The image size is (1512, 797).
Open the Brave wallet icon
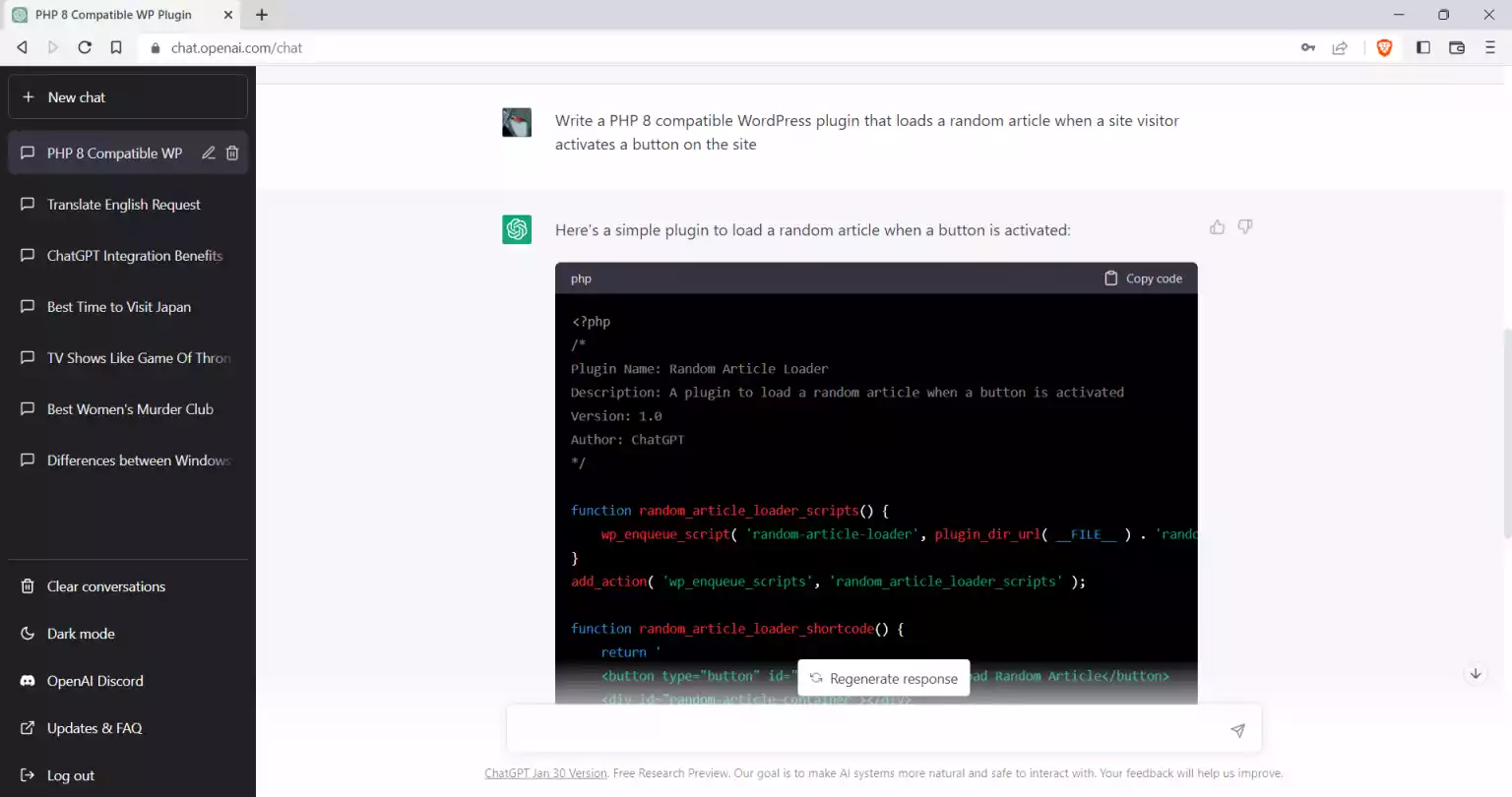[1457, 47]
